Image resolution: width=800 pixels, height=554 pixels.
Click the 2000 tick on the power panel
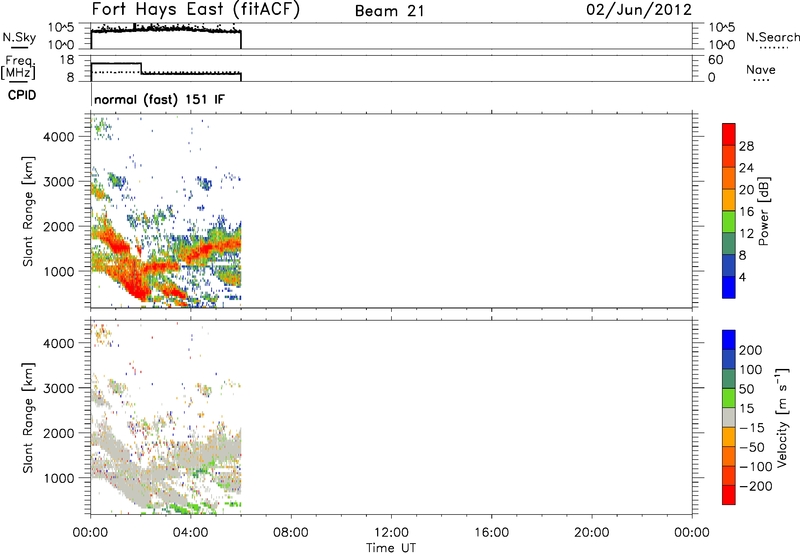coord(59,226)
